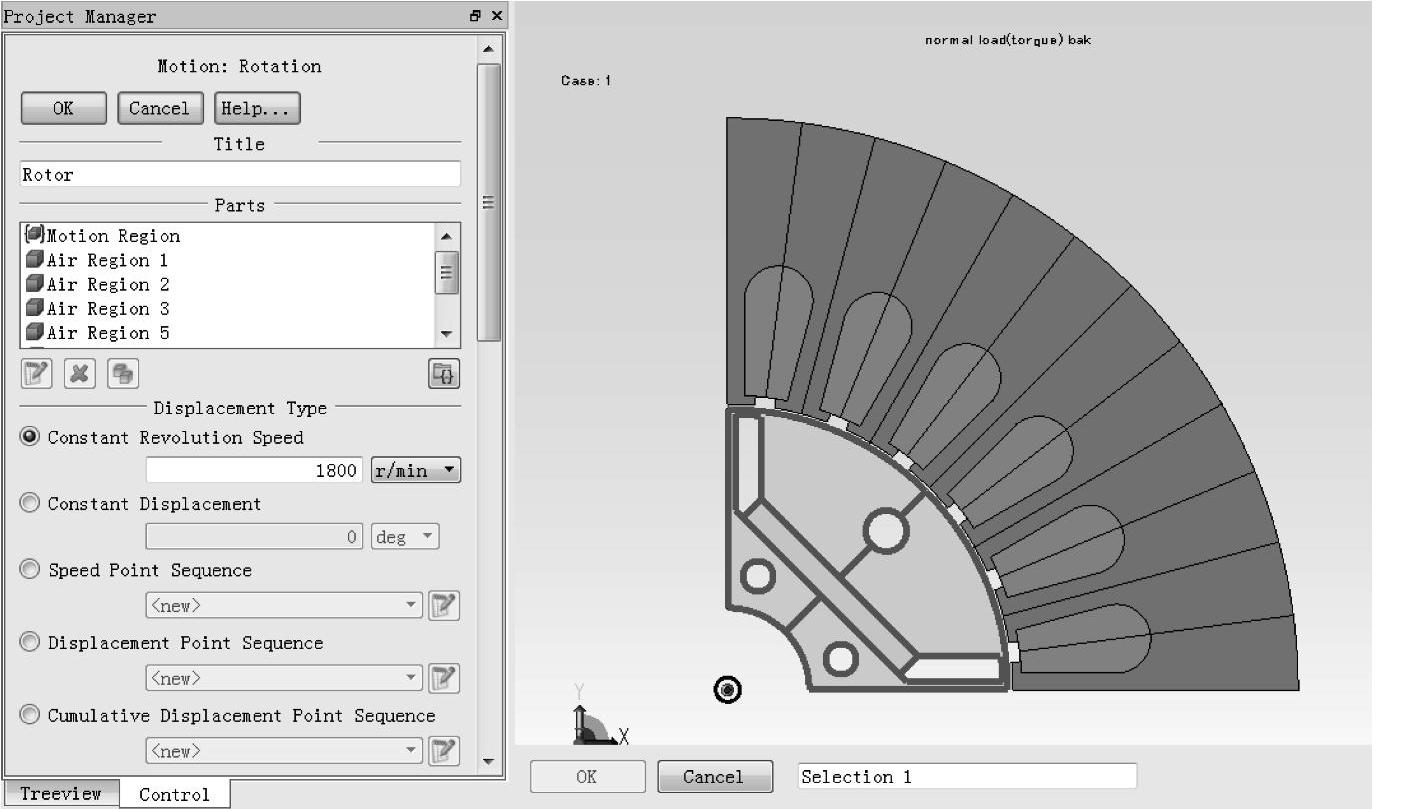
Task: Select Constant Displacement radio button
Action: 31,504
